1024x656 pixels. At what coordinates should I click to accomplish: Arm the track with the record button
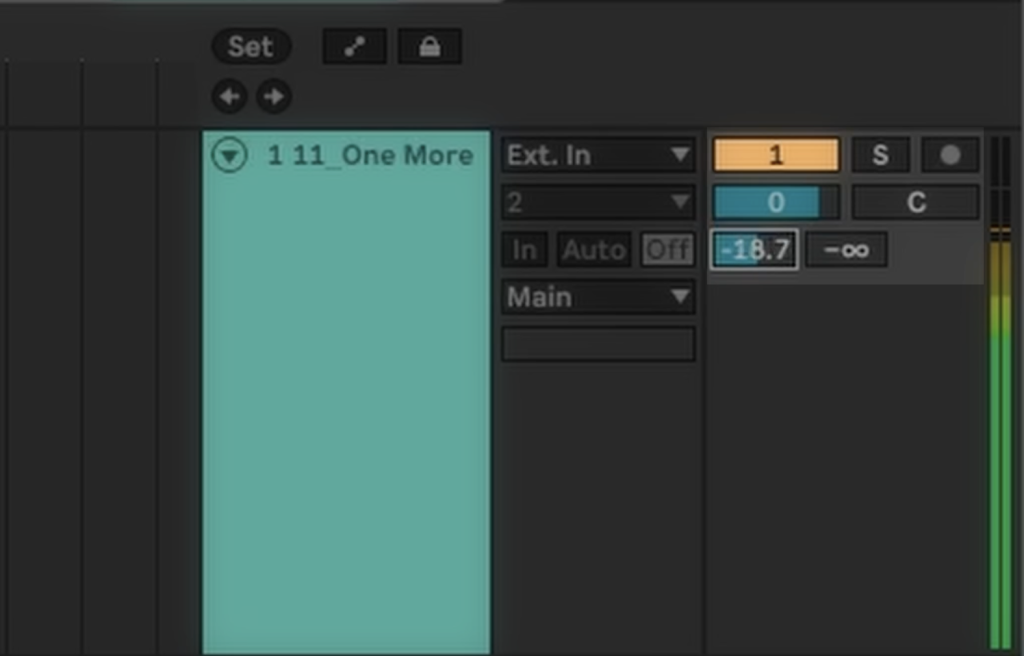[949, 155]
